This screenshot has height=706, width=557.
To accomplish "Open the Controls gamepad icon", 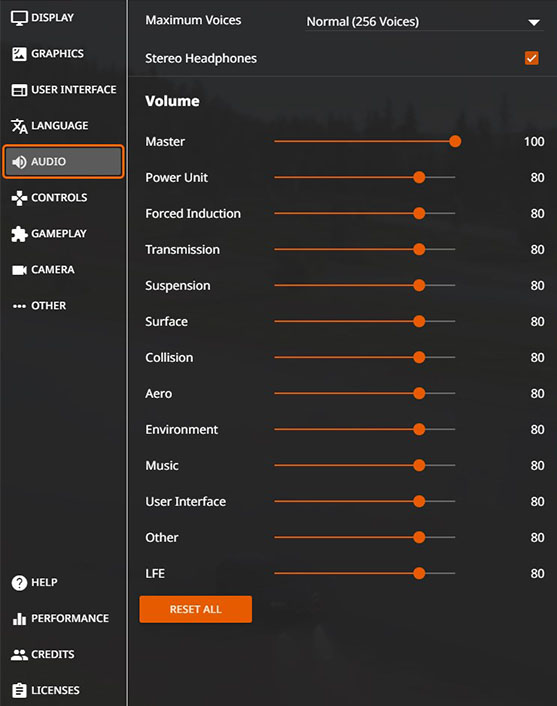I will tap(19, 198).
